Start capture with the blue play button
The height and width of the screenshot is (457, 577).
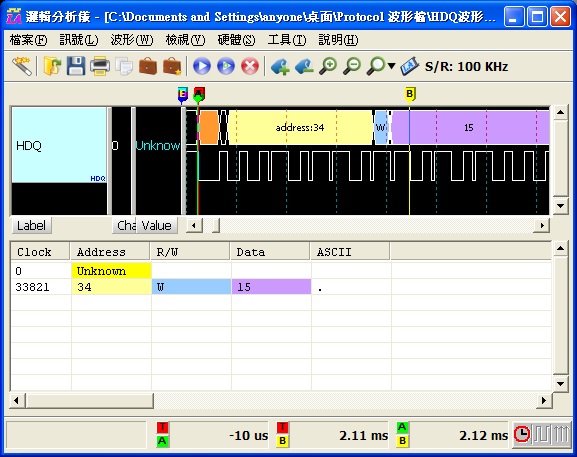[202, 67]
